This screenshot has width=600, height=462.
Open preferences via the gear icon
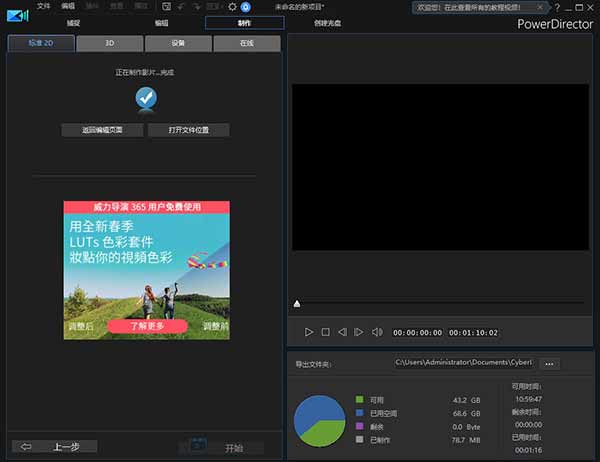(x=233, y=6)
